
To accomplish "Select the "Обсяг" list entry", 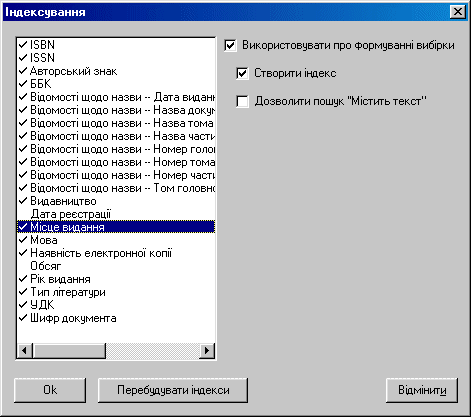I will [116, 266].
